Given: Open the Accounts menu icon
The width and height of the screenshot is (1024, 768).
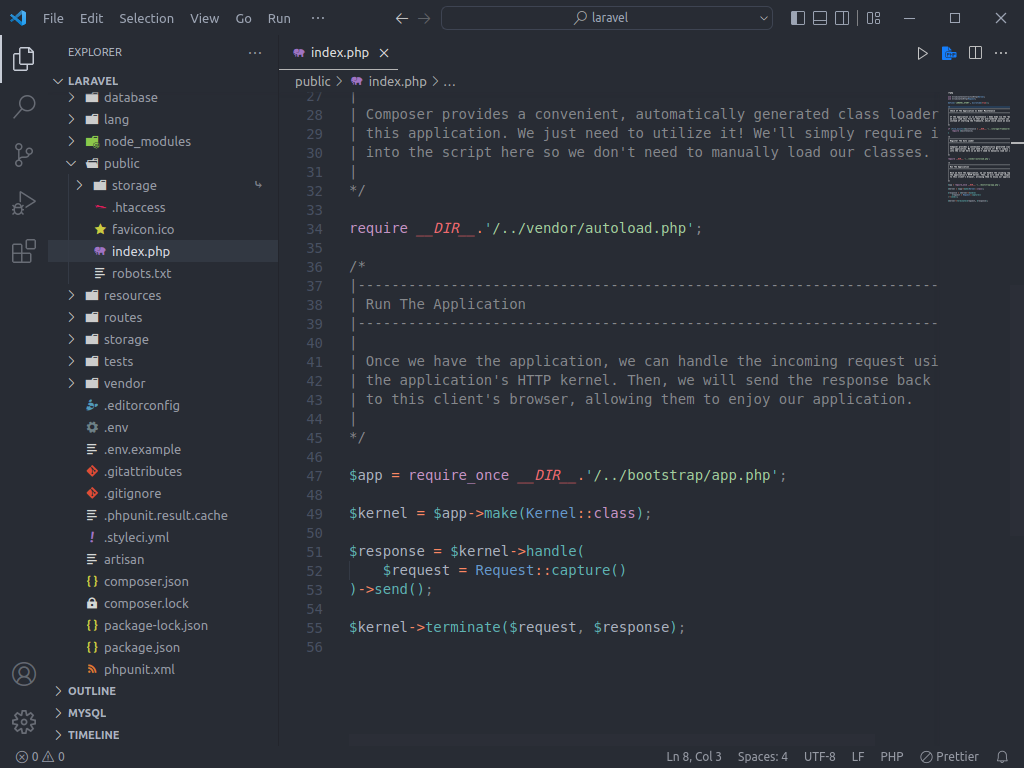Looking at the screenshot, I should [24, 674].
